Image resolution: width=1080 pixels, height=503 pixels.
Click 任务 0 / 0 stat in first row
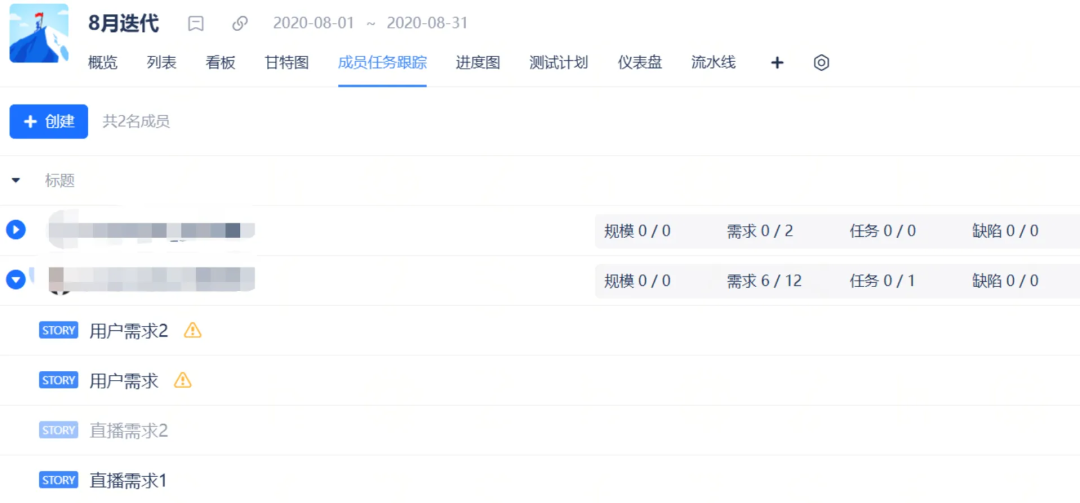883,231
